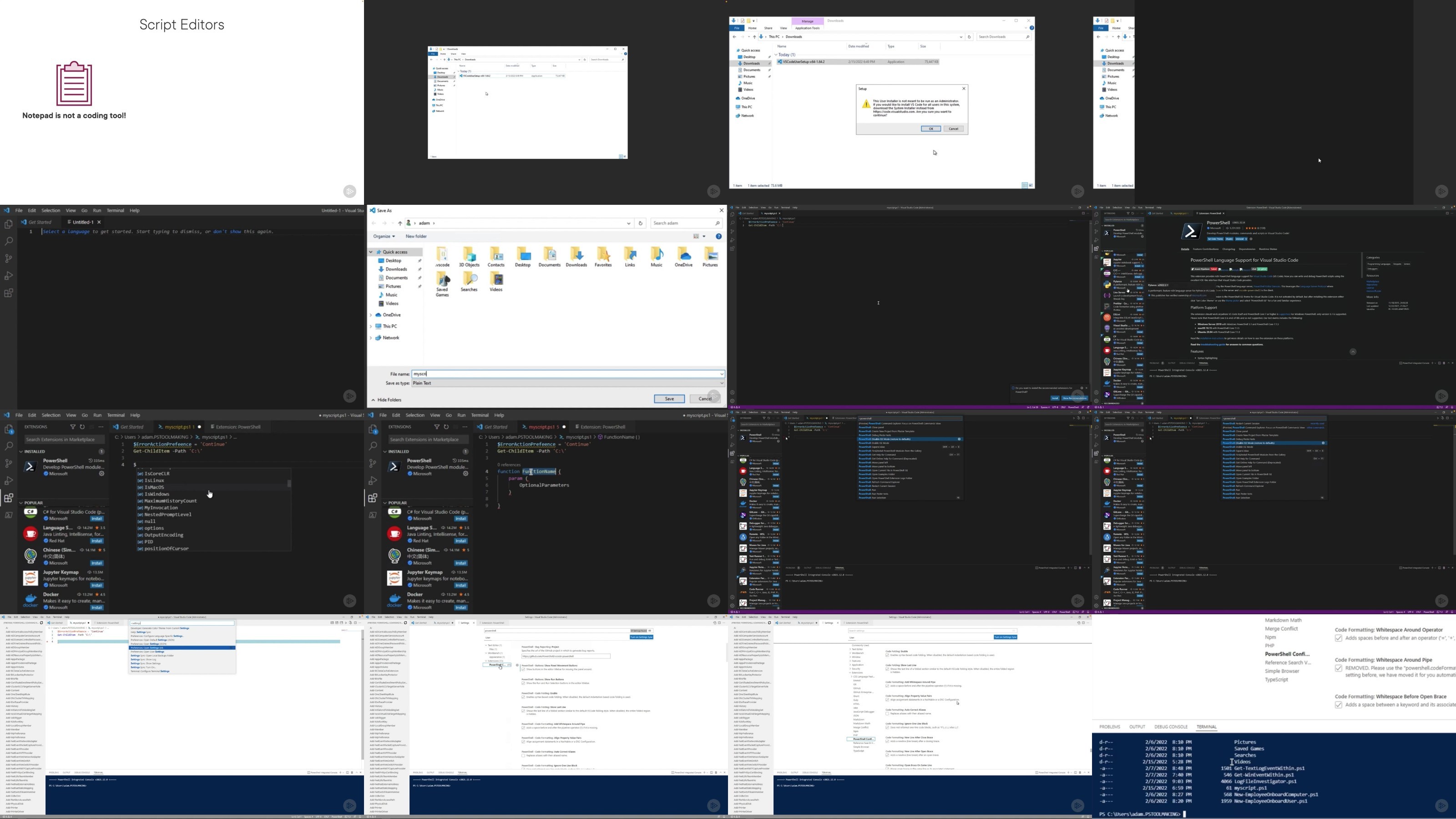Toggle Whitespace Around Operator checkbox
The image size is (1456, 819).
point(1339,638)
